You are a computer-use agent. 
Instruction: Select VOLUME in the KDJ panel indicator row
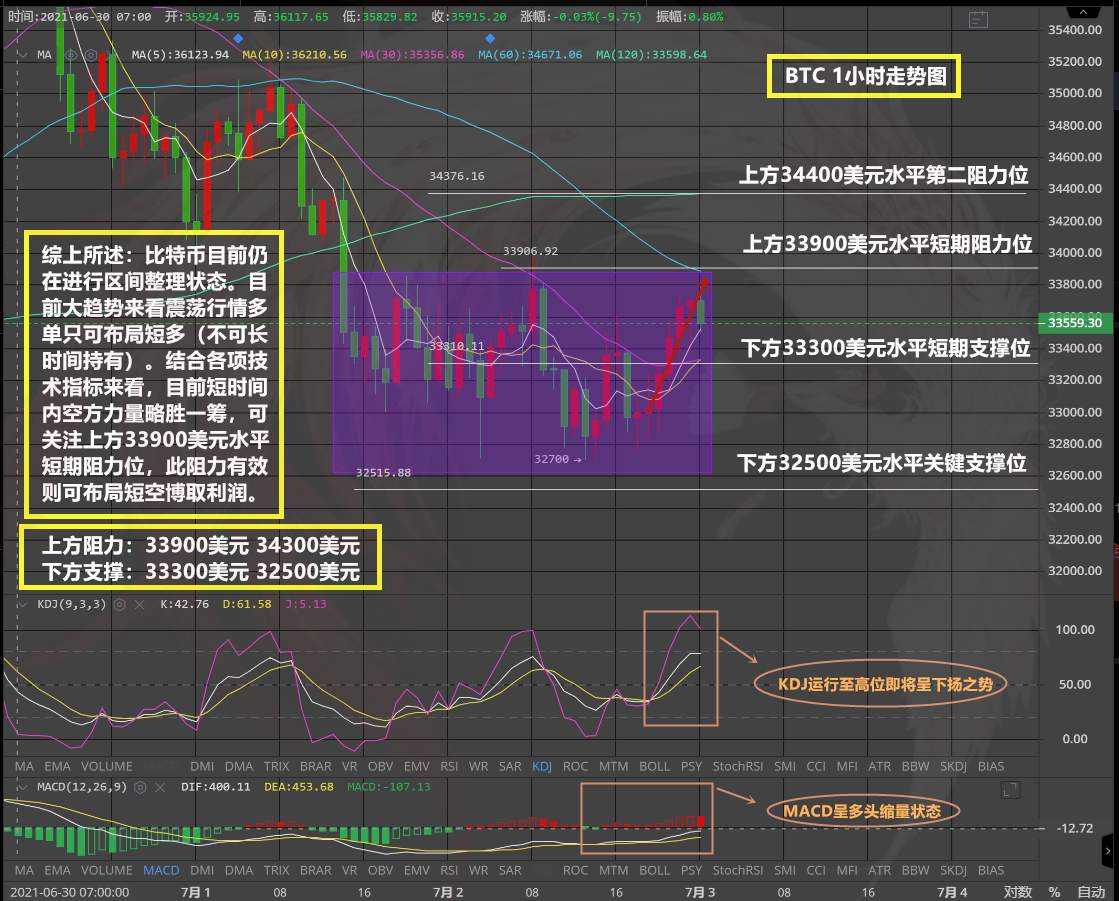[106, 766]
